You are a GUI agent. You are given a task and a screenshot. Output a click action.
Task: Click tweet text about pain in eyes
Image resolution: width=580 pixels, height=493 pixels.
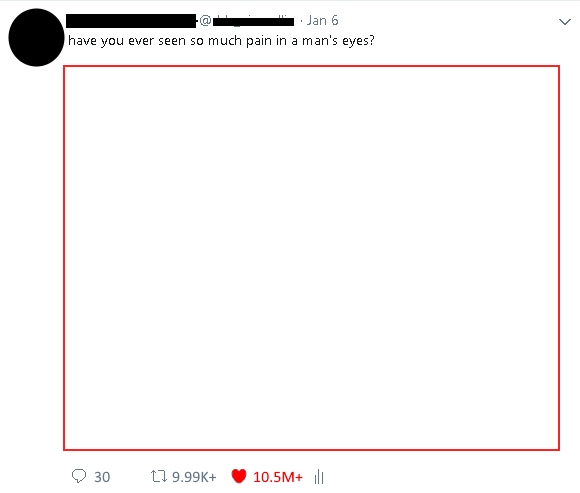pyautogui.click(x=221, y=41)
